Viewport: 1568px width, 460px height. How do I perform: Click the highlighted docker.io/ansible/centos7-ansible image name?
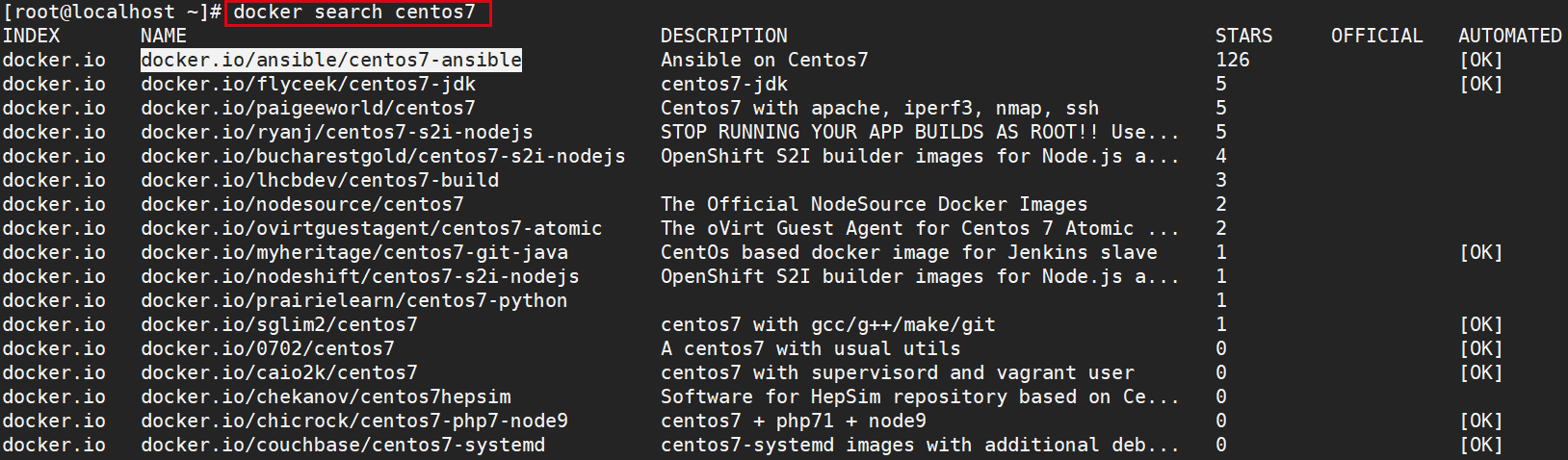[x=331, y=60]
